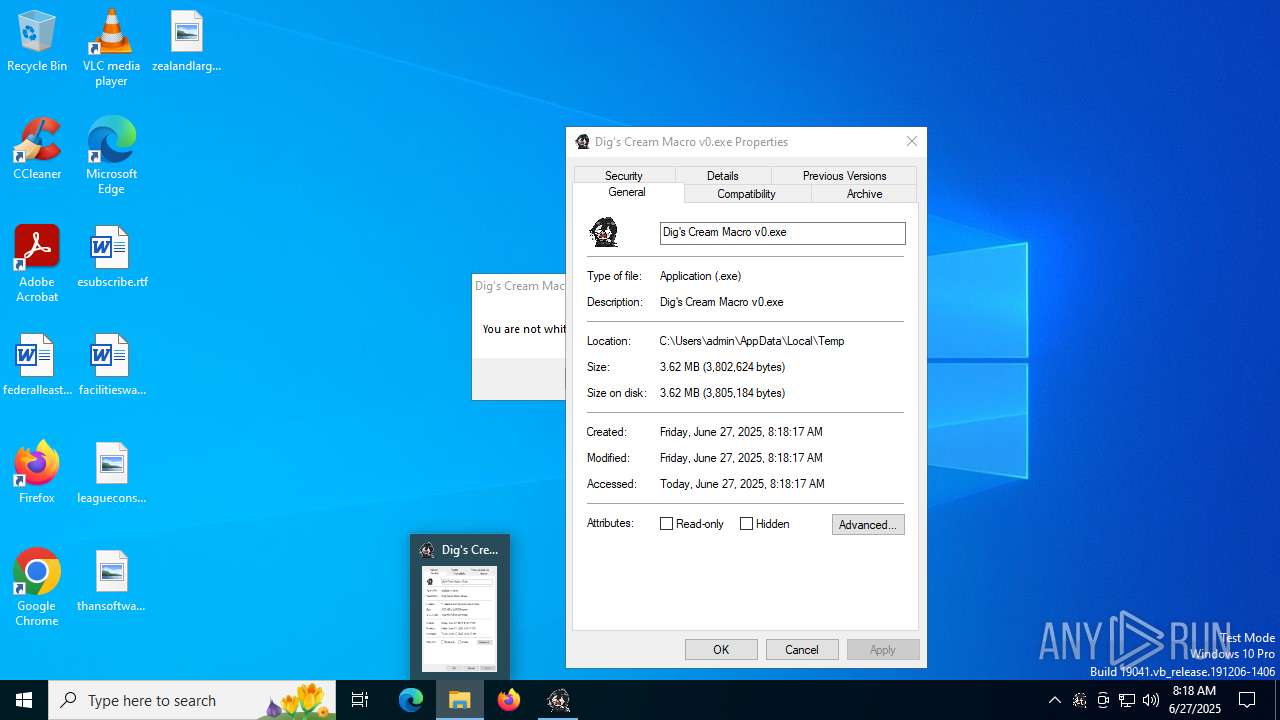This screenshot has width=1280, height=720.
Task: Click the Advanced... attributes button
Action: tap(868, 524)
